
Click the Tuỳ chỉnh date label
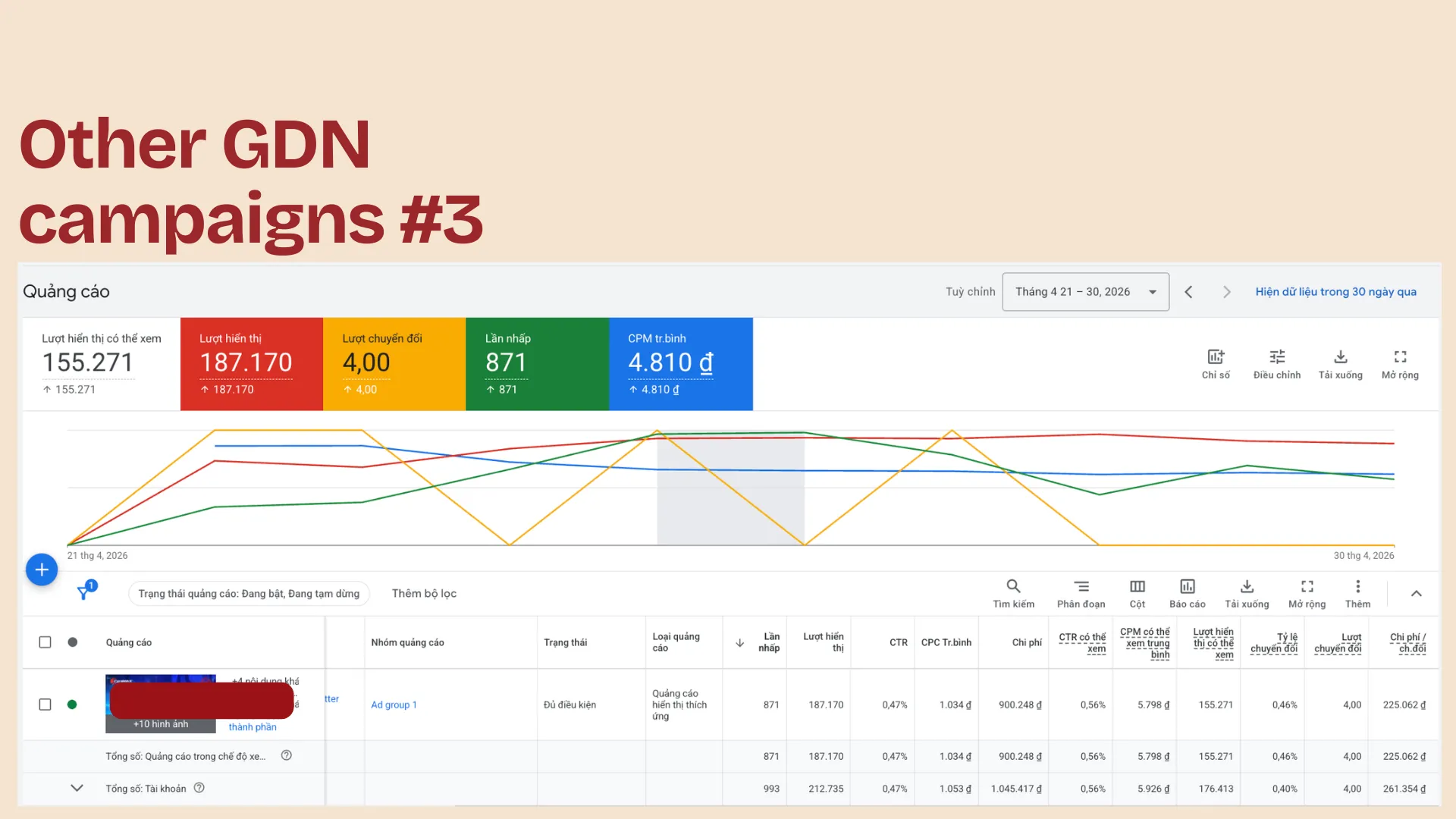click(x=970, y=292)
